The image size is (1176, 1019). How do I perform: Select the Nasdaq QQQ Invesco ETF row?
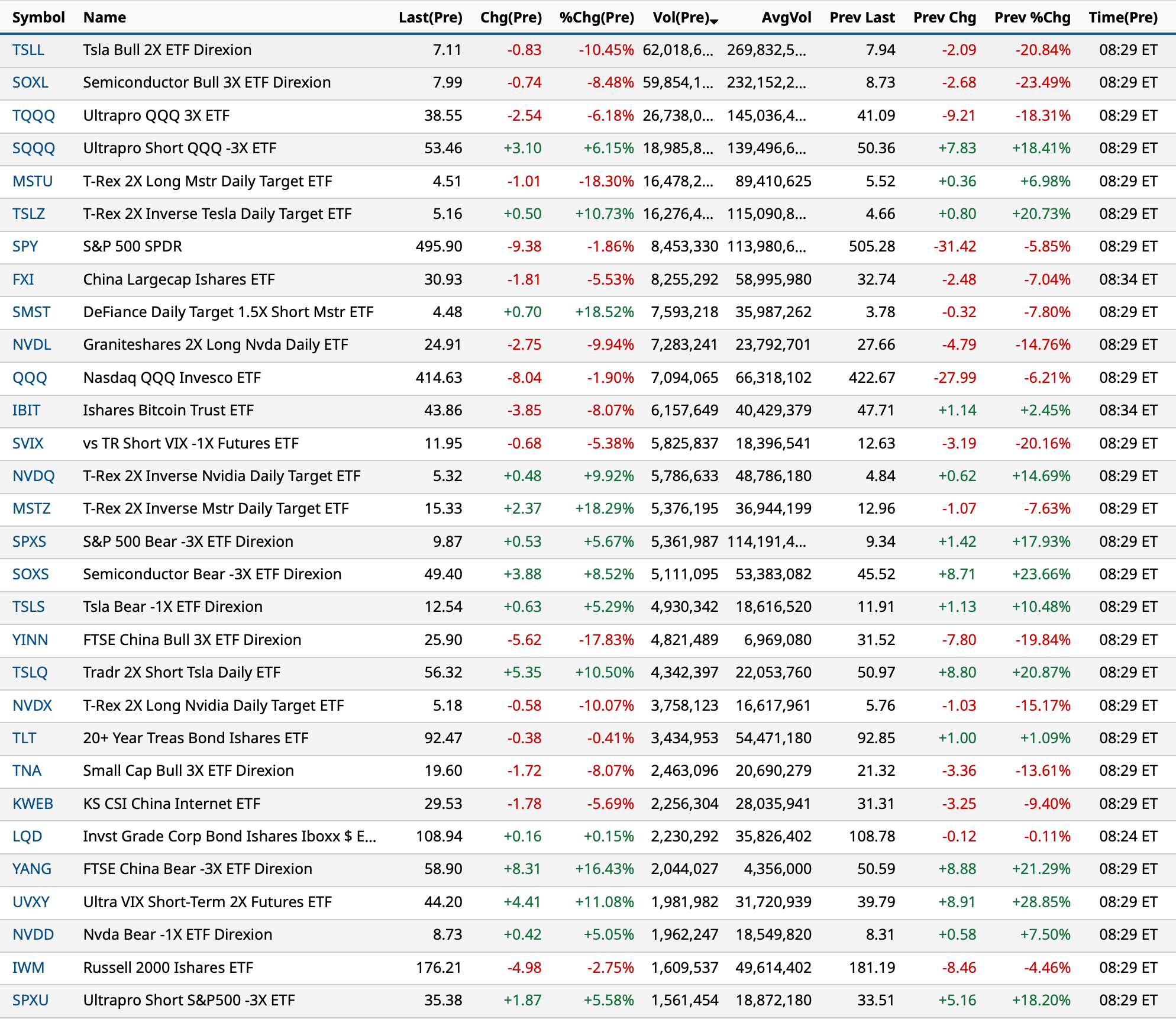coord(172,378)
